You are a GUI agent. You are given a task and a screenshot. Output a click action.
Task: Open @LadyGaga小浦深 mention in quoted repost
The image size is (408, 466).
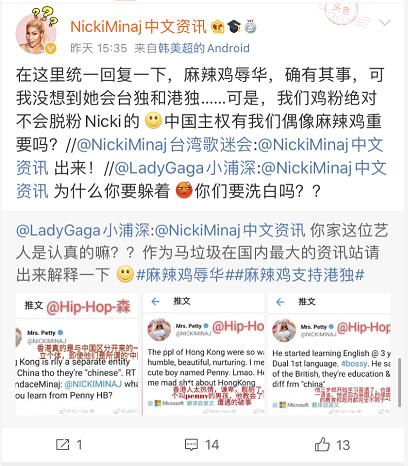[x=83, y=231]
